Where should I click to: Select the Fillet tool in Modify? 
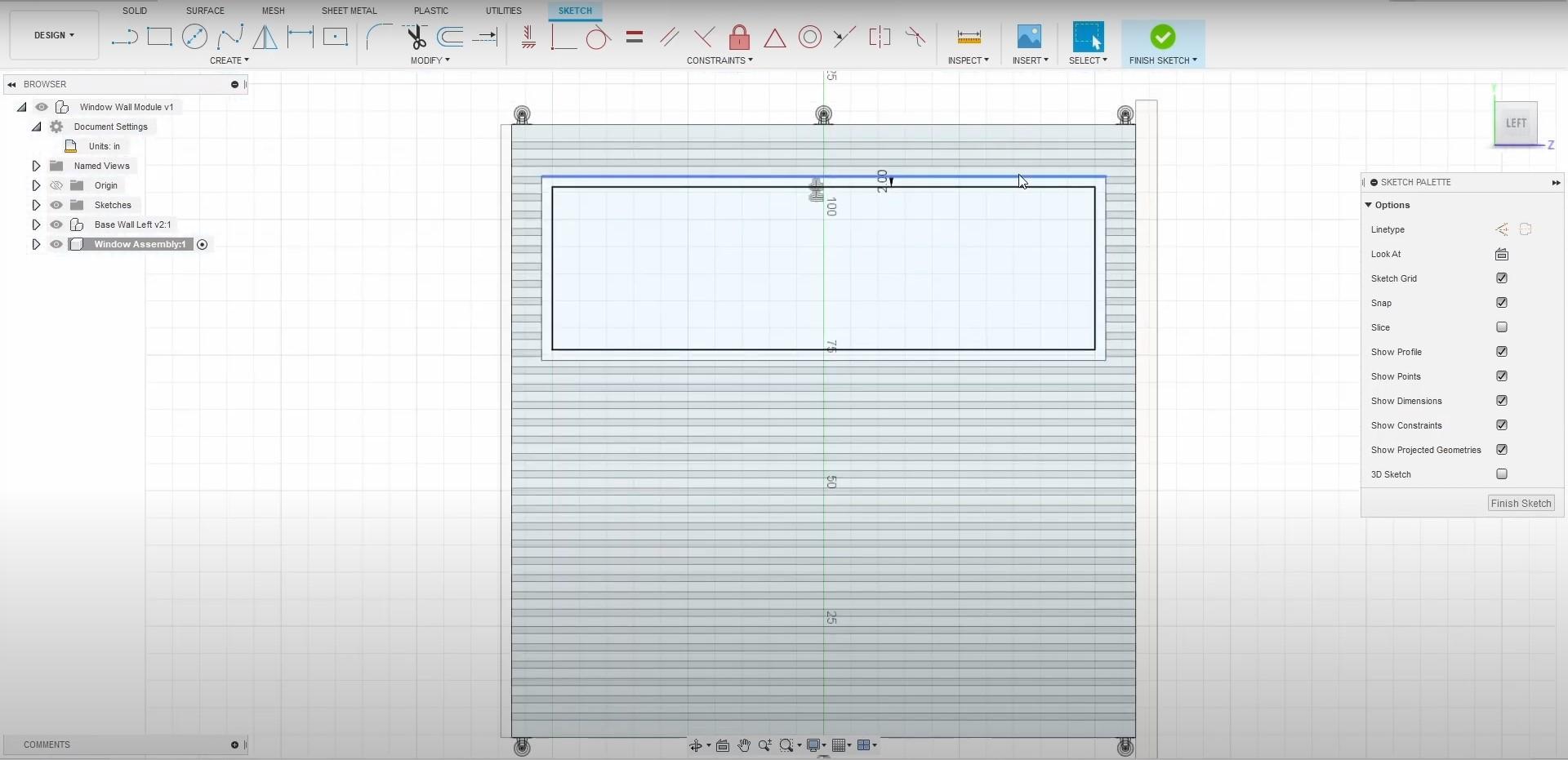(x=379, y=37)
